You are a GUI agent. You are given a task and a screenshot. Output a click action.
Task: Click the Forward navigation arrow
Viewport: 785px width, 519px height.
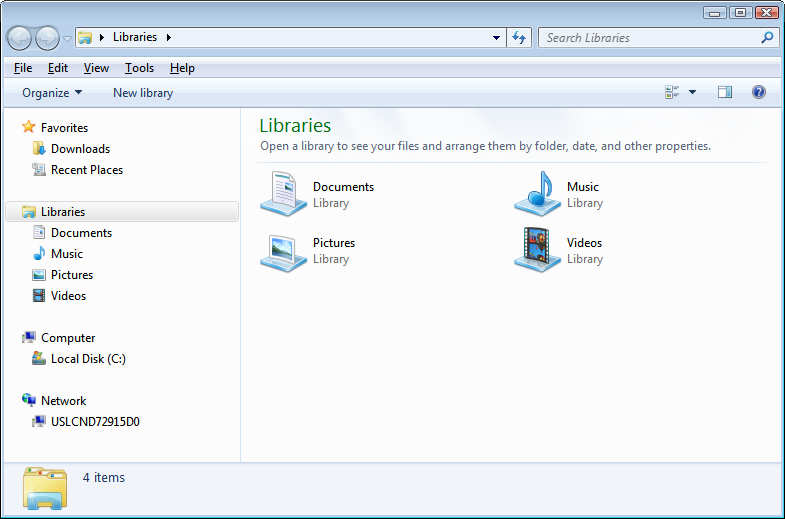coord(47,38)
